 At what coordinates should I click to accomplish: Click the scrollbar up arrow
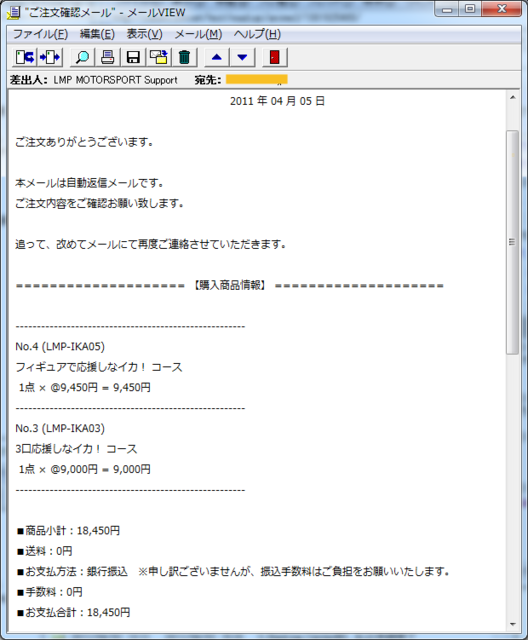pos(512,98)
